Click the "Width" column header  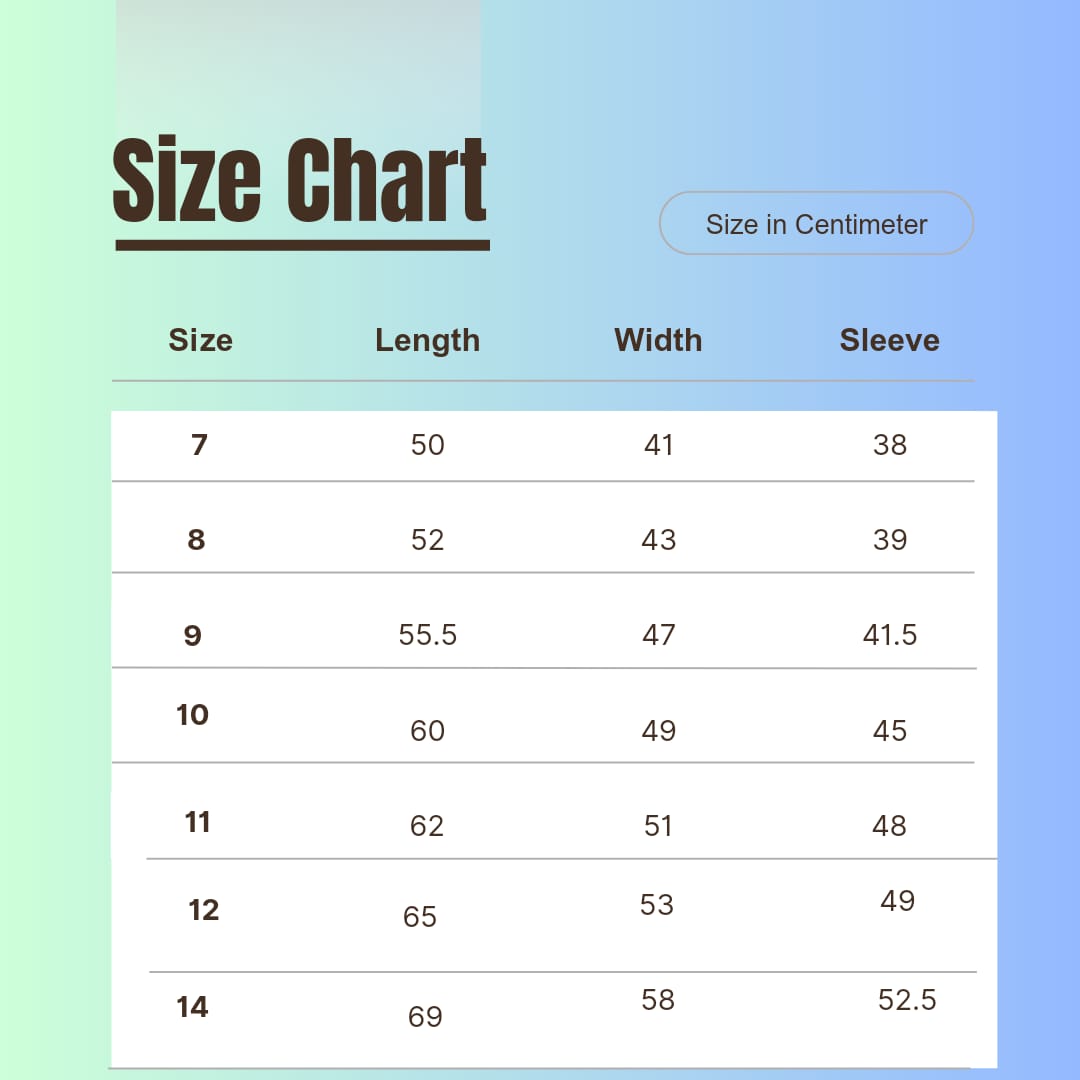[x=658, y=340]
